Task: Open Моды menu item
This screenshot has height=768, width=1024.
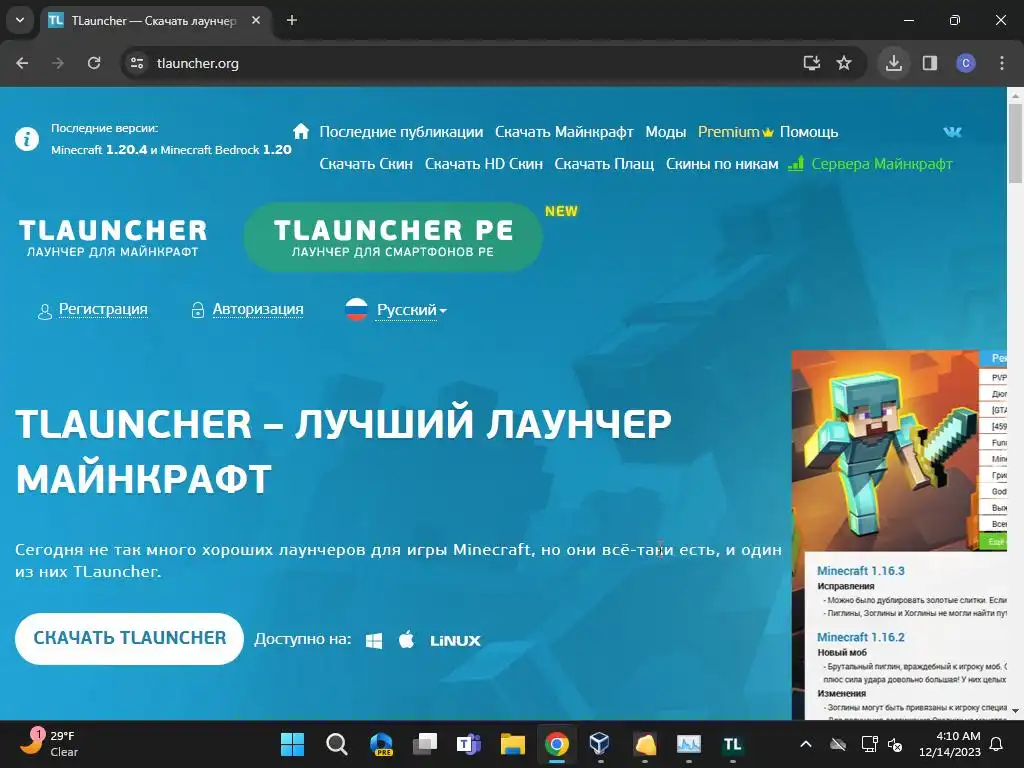Action: coord(665,132)
